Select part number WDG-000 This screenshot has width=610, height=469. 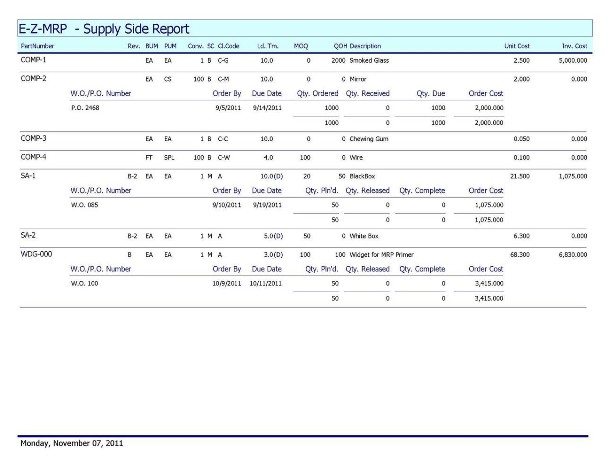36,254
